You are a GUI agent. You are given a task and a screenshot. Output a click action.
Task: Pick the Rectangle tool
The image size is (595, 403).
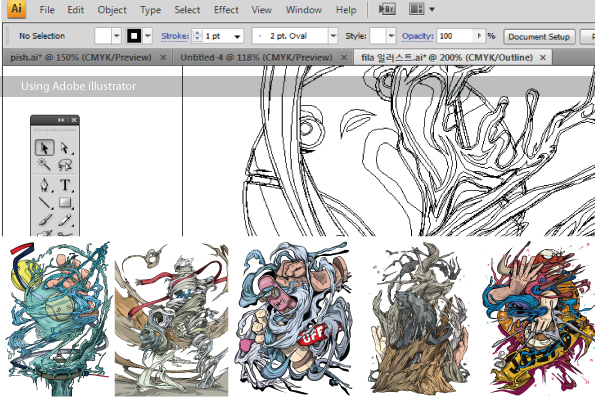coord(65,203)
